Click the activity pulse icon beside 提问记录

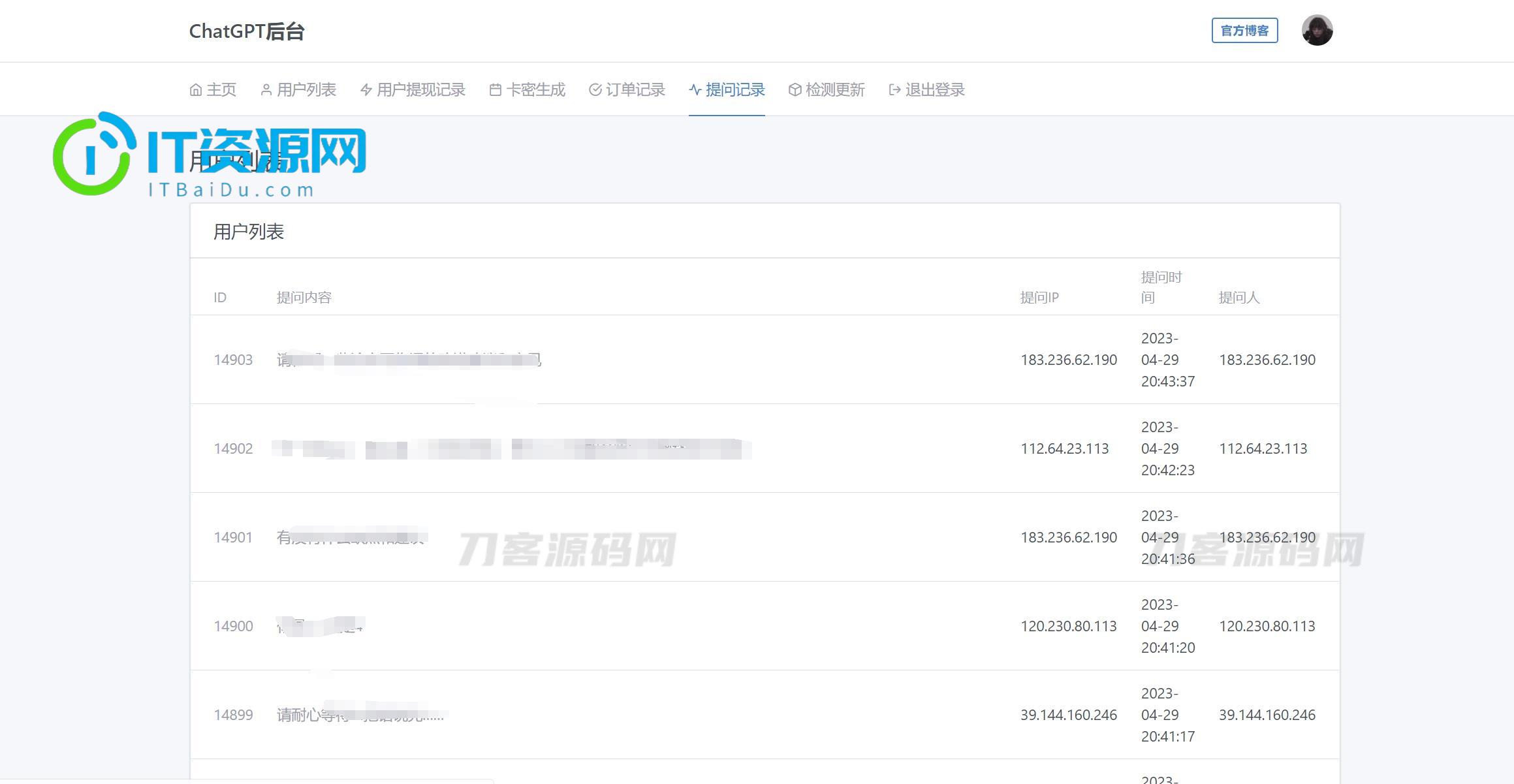click(695, 90)
